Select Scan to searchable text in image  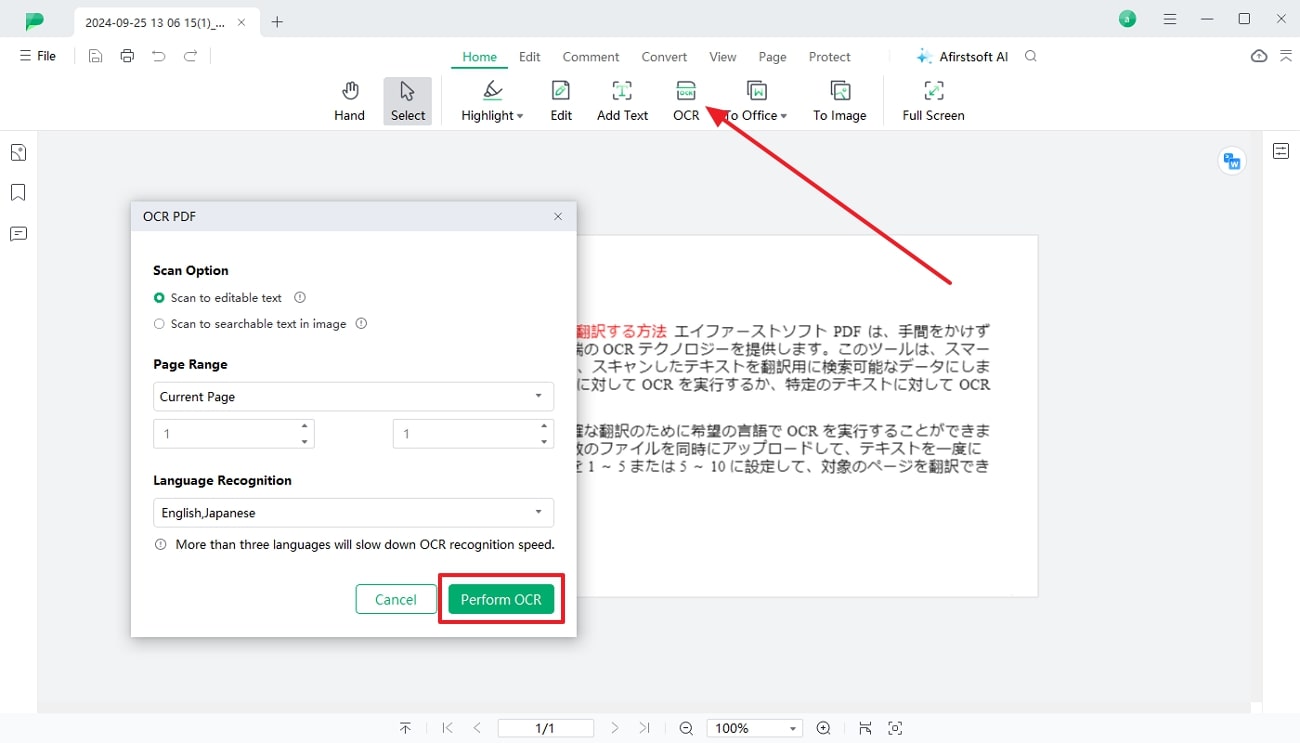[159, 324]
